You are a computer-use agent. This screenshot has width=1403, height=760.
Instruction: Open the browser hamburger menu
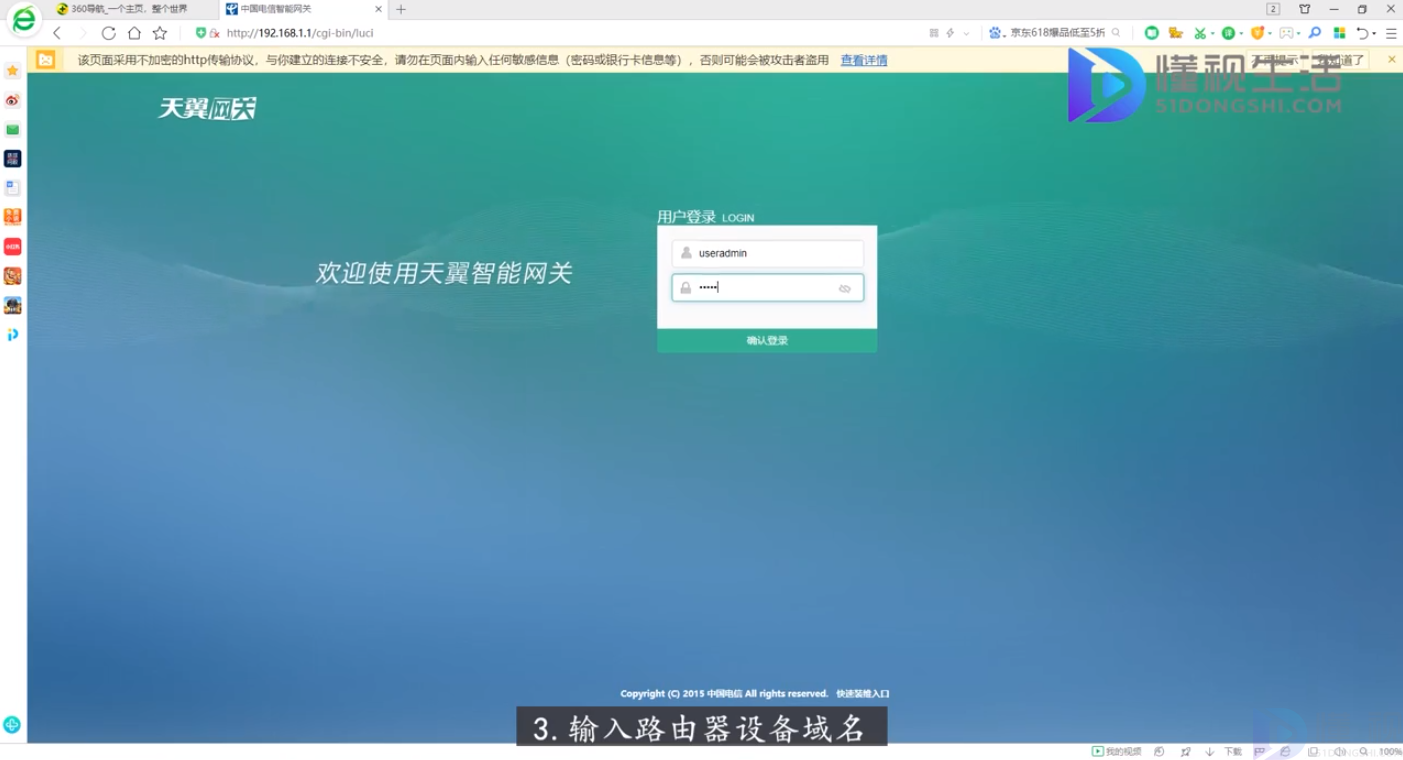click(1391, 33)
